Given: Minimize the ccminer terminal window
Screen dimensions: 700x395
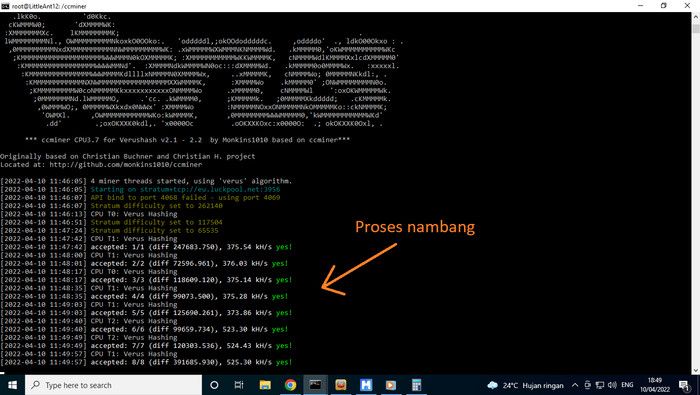Looking at the screenshot, I should tap(641, 6).
